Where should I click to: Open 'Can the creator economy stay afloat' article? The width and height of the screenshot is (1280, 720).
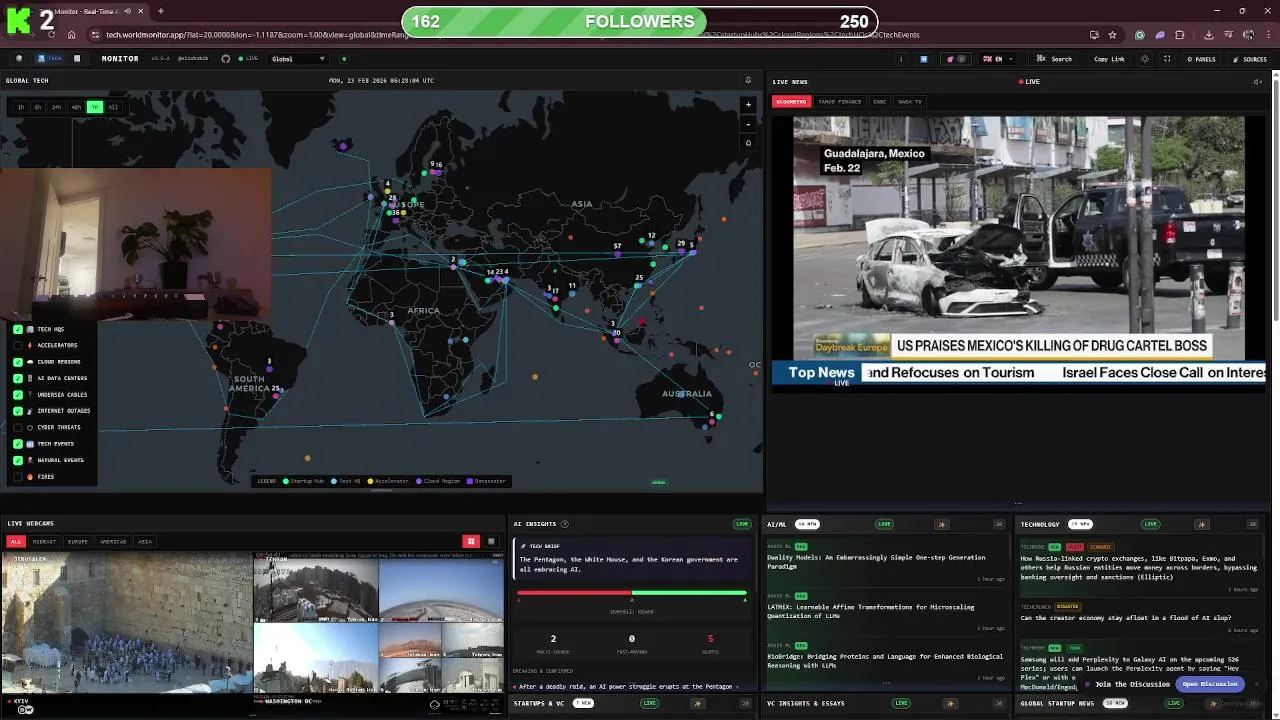point(1125,618)
